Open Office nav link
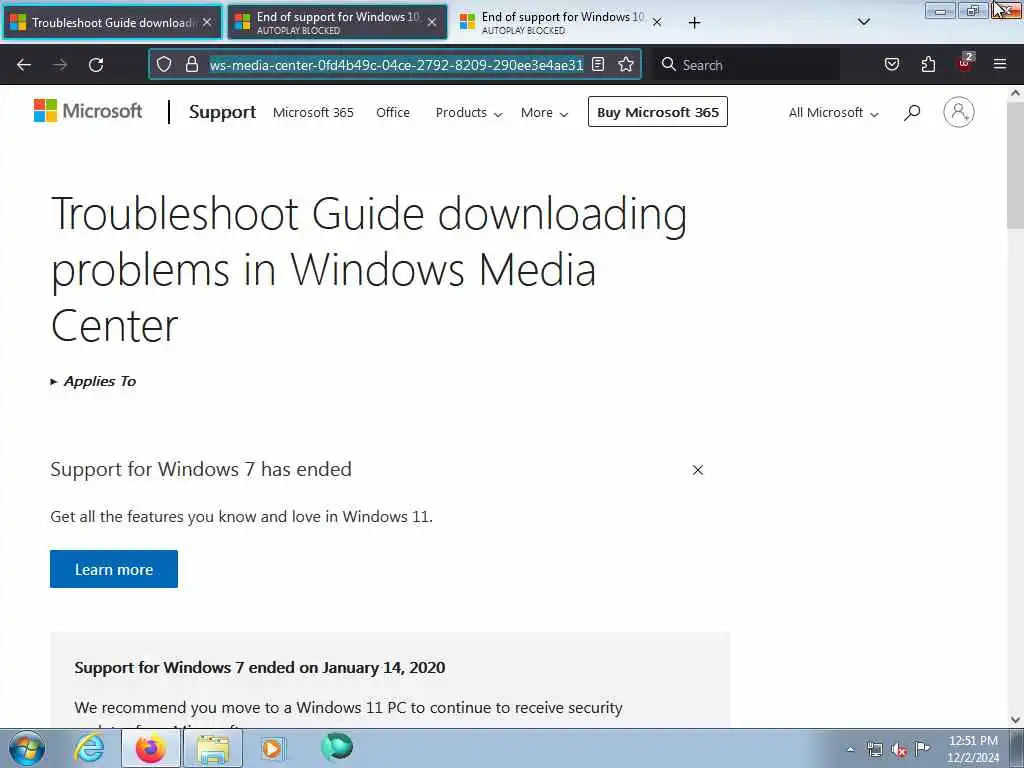The height and width of the screenshot is (768, 1024). coord(392,112)
